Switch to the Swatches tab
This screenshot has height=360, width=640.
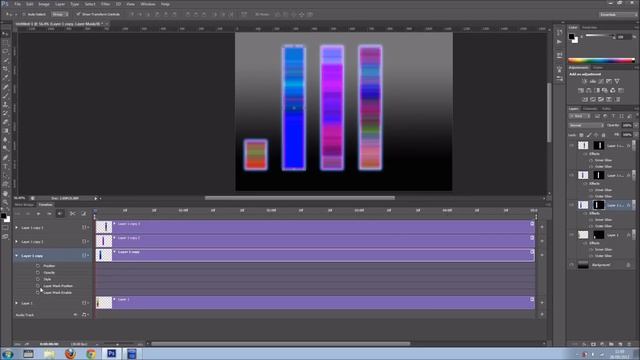pyautogui.click(x=590, y=28)
